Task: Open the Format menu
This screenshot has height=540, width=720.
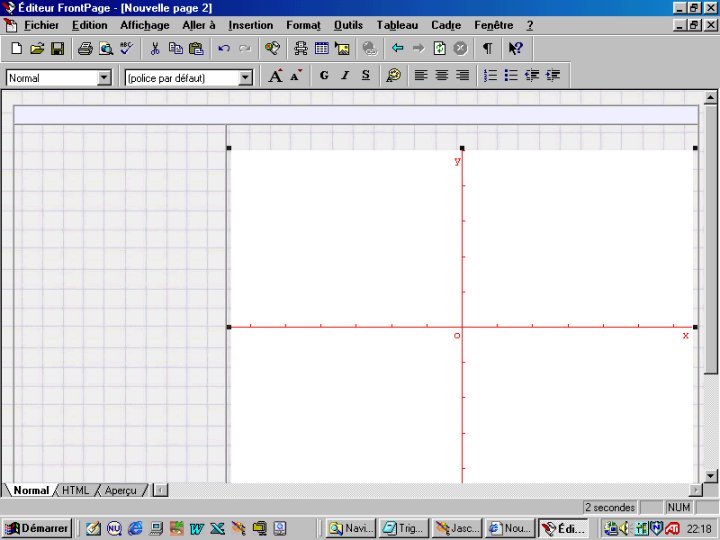Action: pos(303,25)
